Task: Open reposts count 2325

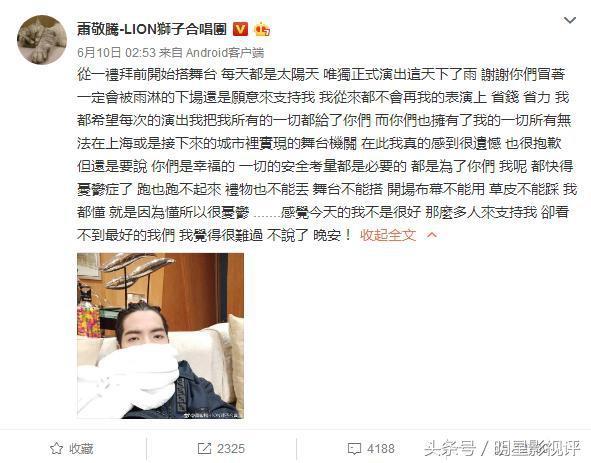Action: click(x=231, y=448)
